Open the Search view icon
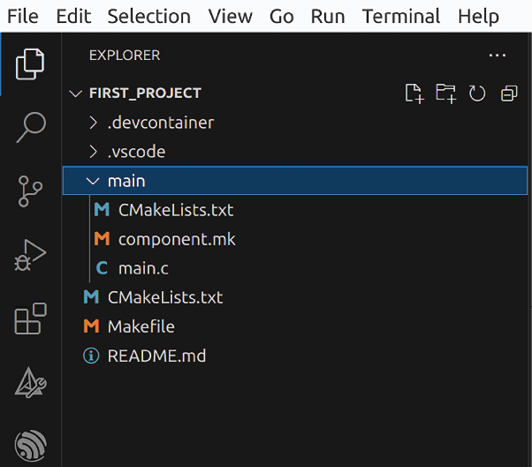Screen dimensions: 532x467 tap(31, 127)
